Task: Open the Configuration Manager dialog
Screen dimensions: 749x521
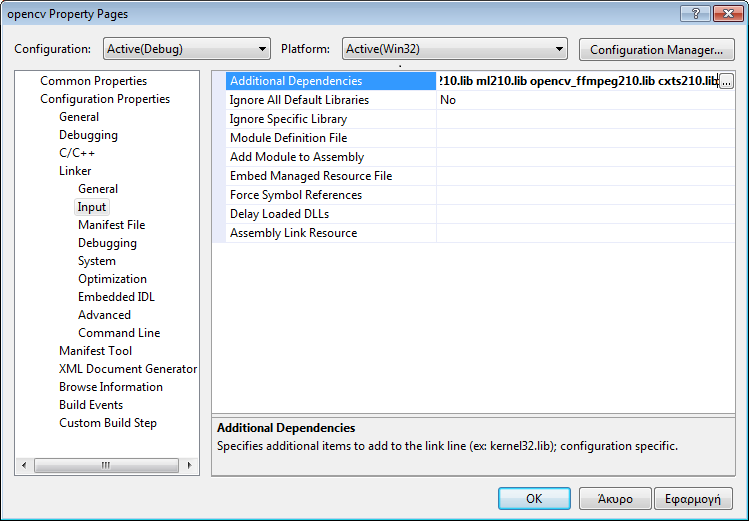Action: [x=656, y=50]
